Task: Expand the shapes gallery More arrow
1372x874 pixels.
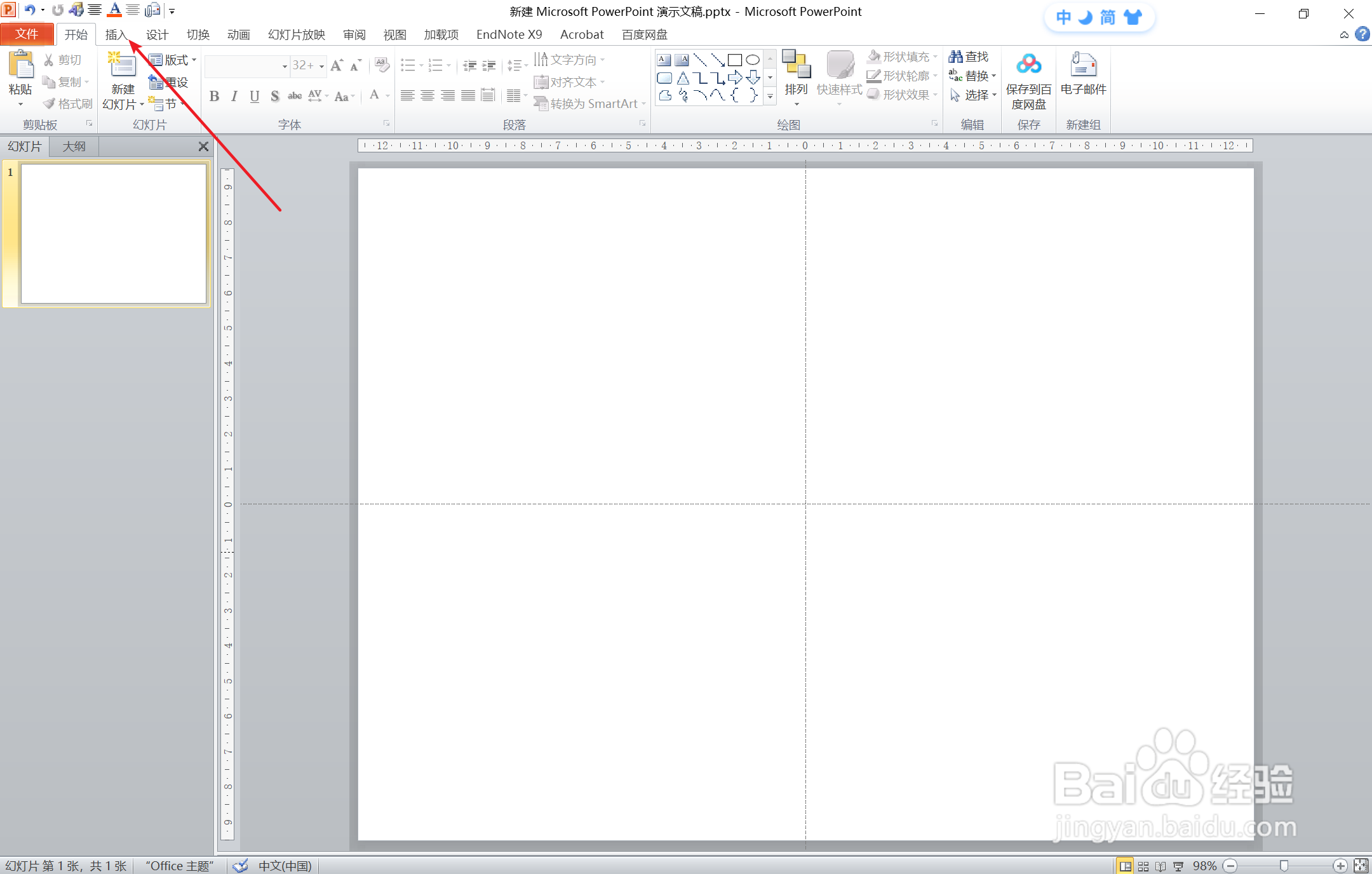Action: click(770, 97)
